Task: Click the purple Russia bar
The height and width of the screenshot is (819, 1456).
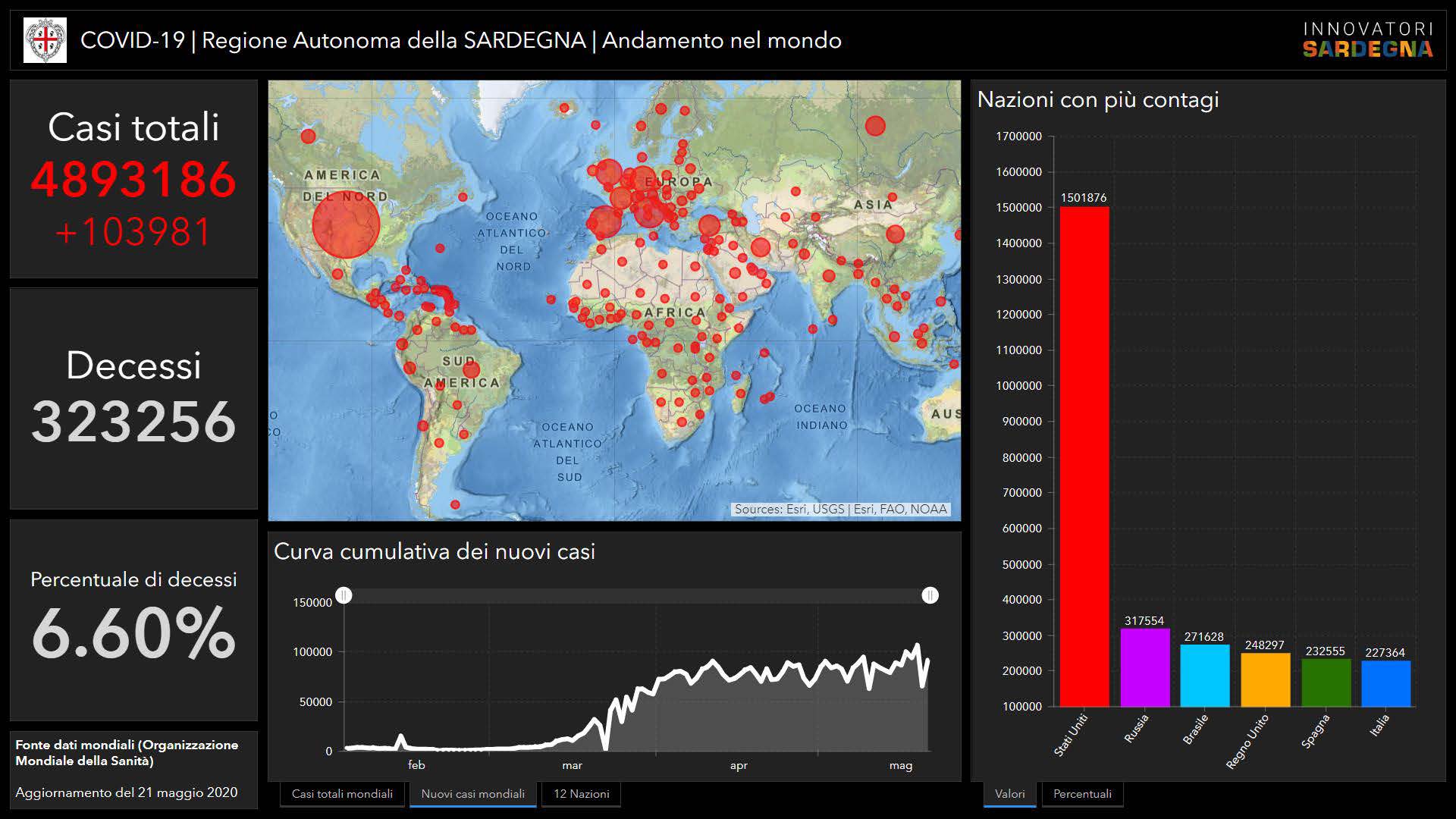Action: [x=1144, y=667]
